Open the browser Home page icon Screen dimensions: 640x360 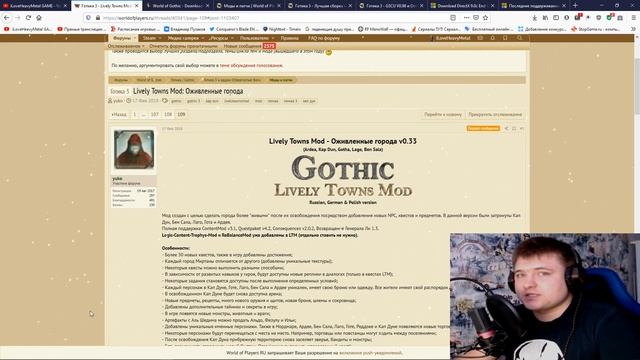[x=39, y=18]
